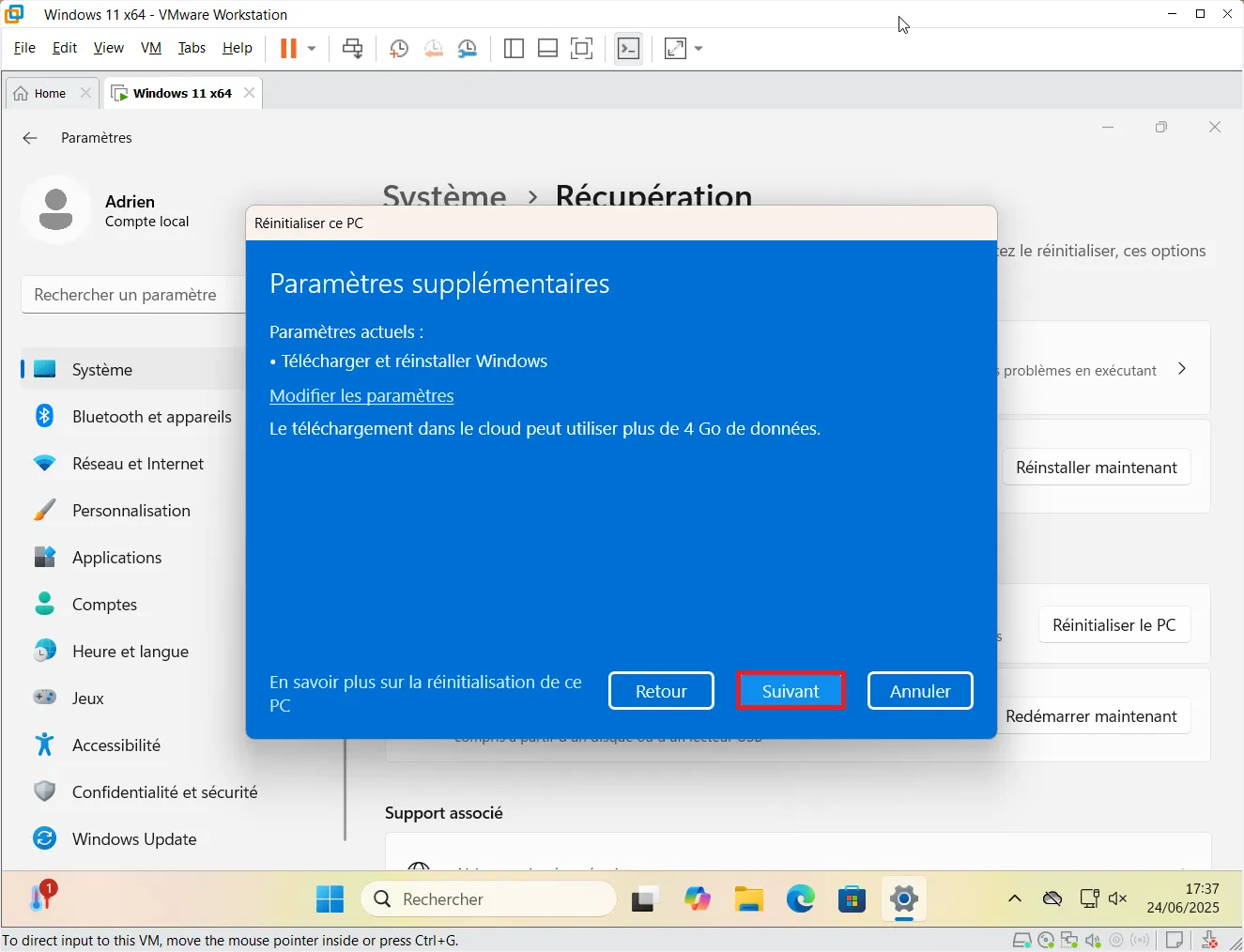Open the View menu
The height and width of the screenshot is (952, 1244).
pos(108,48)
